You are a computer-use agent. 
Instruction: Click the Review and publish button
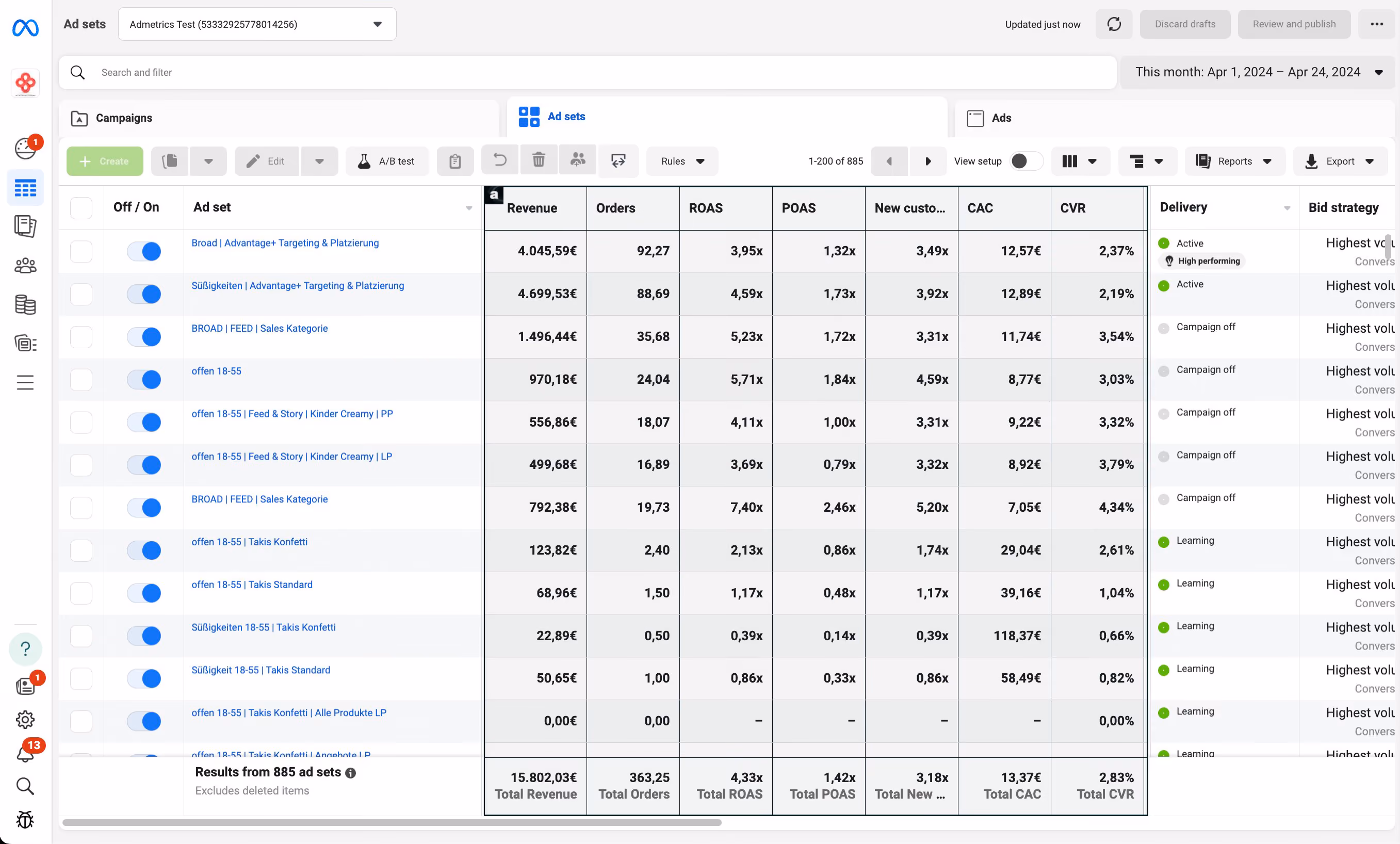pos(1294,24)
